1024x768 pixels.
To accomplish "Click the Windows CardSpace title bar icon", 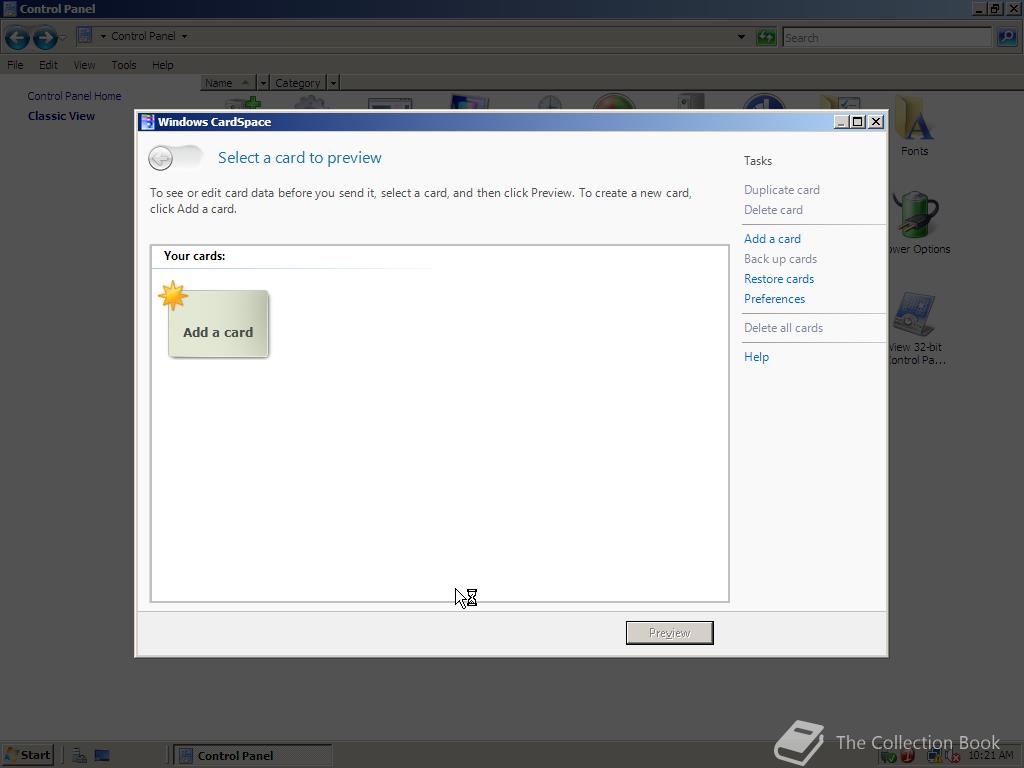I will click(148, 121).
